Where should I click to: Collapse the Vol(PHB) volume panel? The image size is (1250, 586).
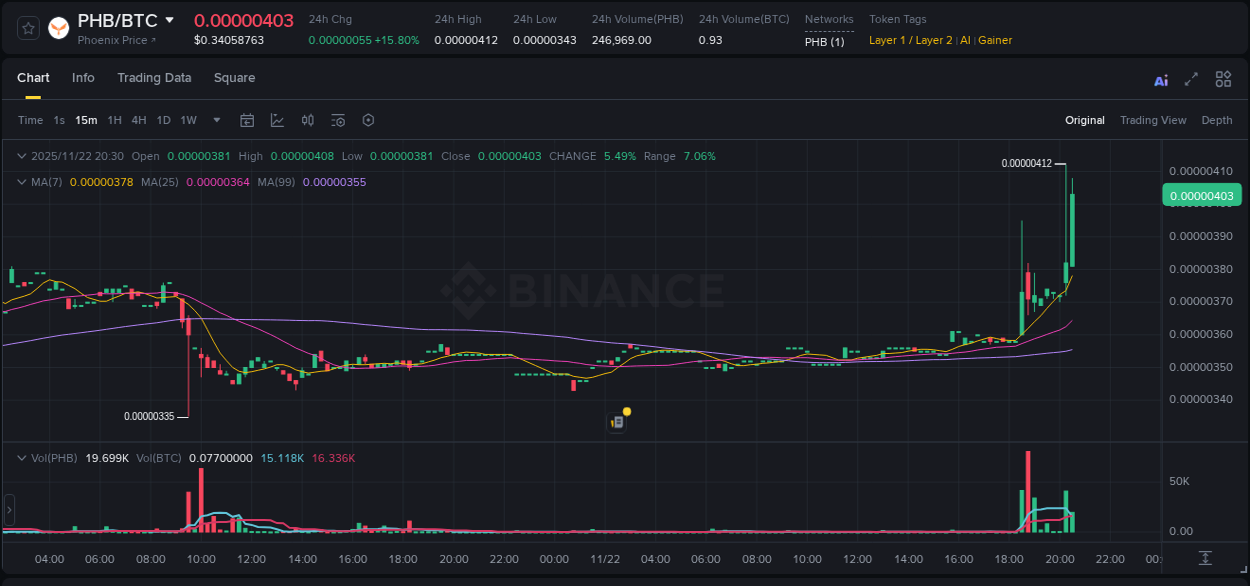click(20, 457)
